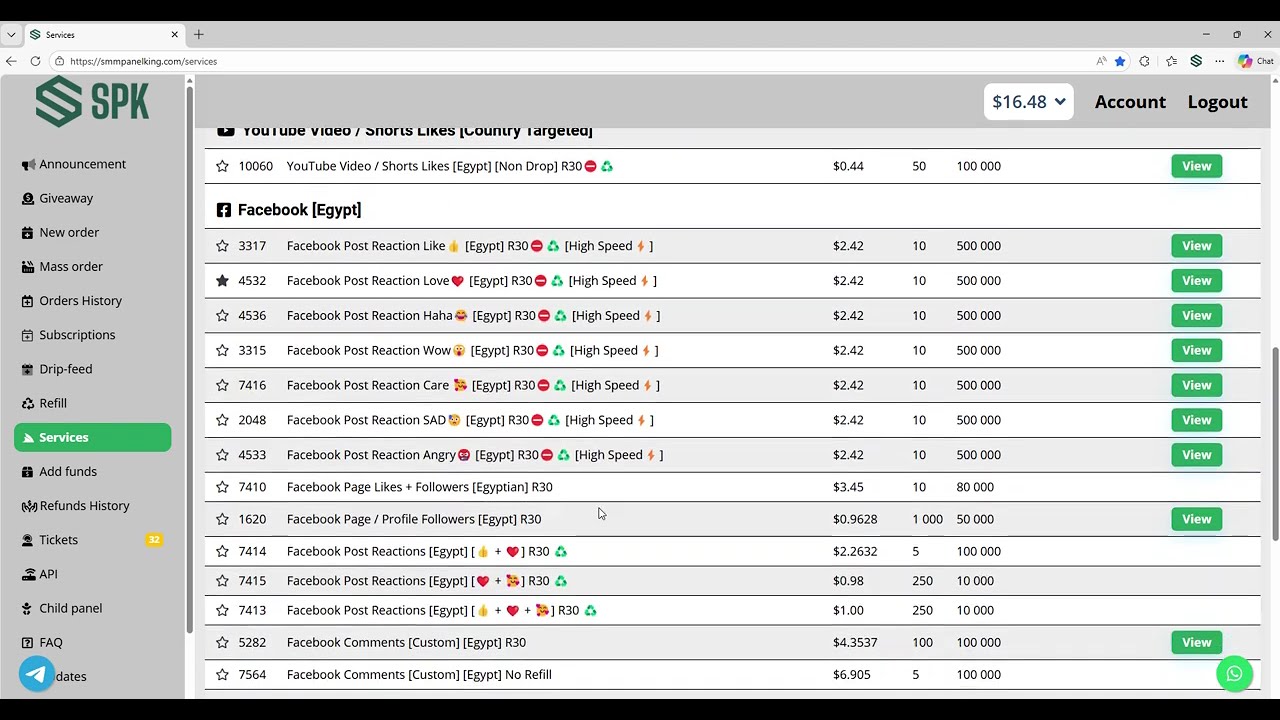Favorite service 3317 Reaction Like
1280x720 pixels.
222,246
